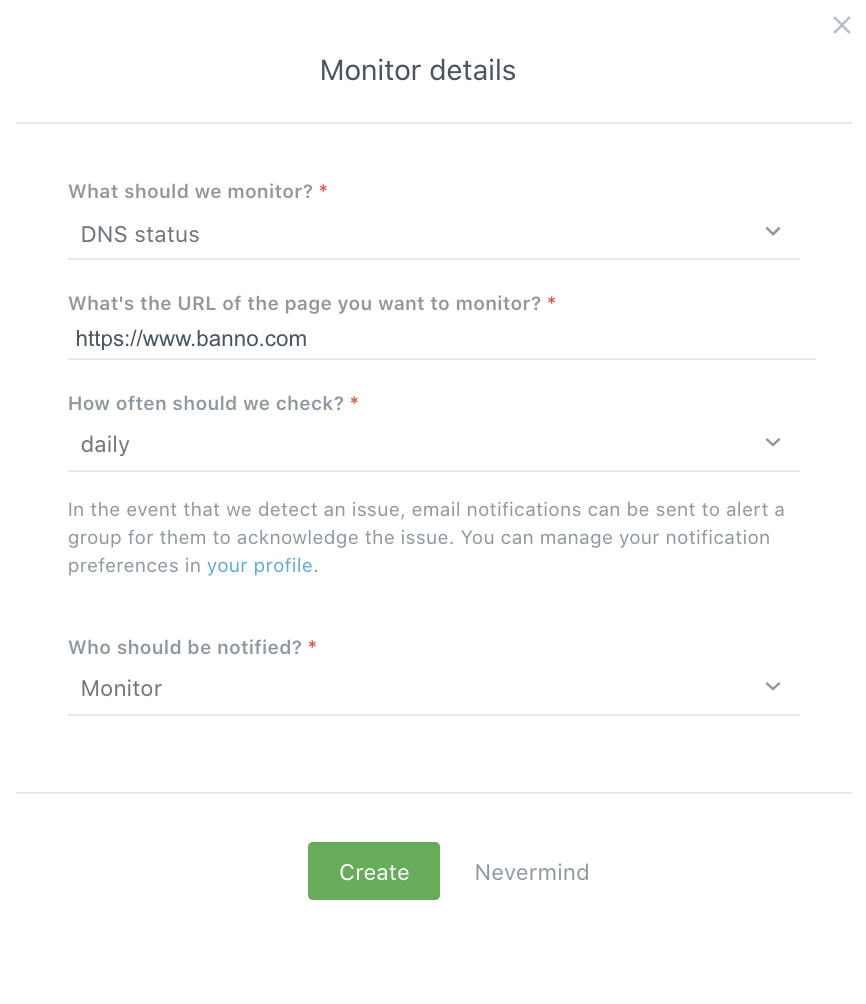This screenshot has width=866, height=1004.
Task: Click the chevron arrow beside daily
Action: 772,442
